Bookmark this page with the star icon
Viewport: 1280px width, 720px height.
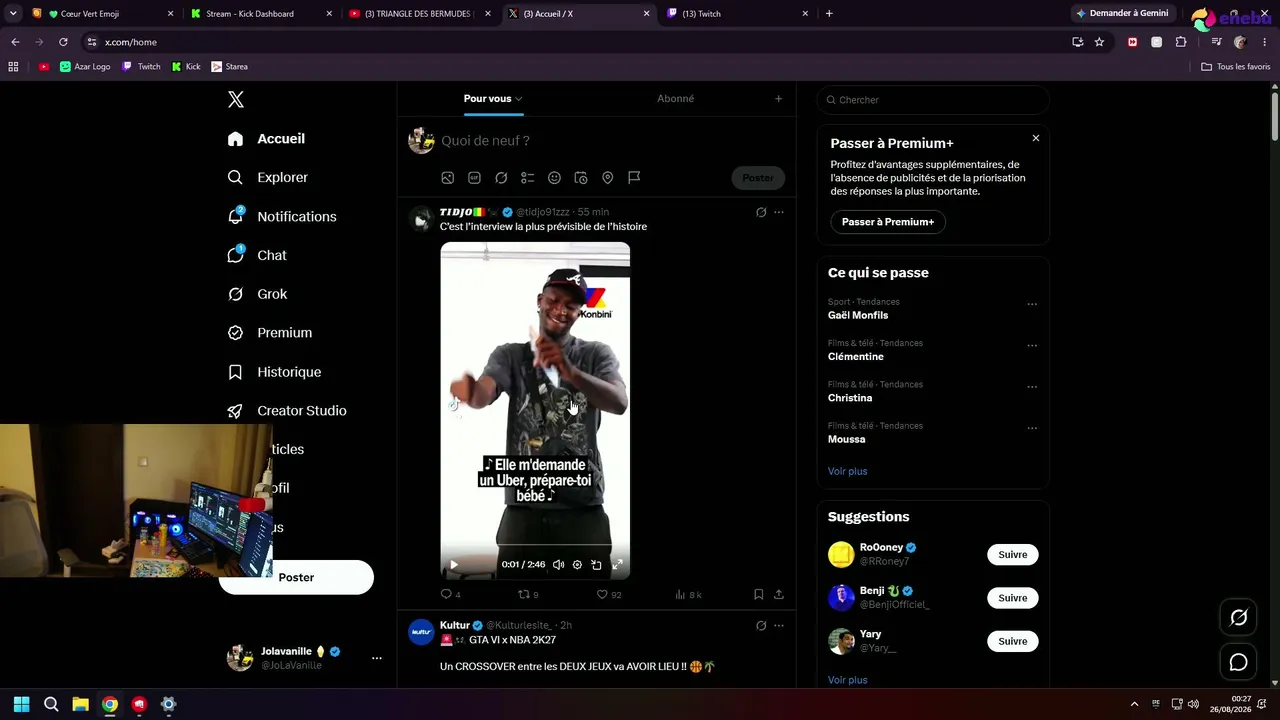click(1099, 42)
